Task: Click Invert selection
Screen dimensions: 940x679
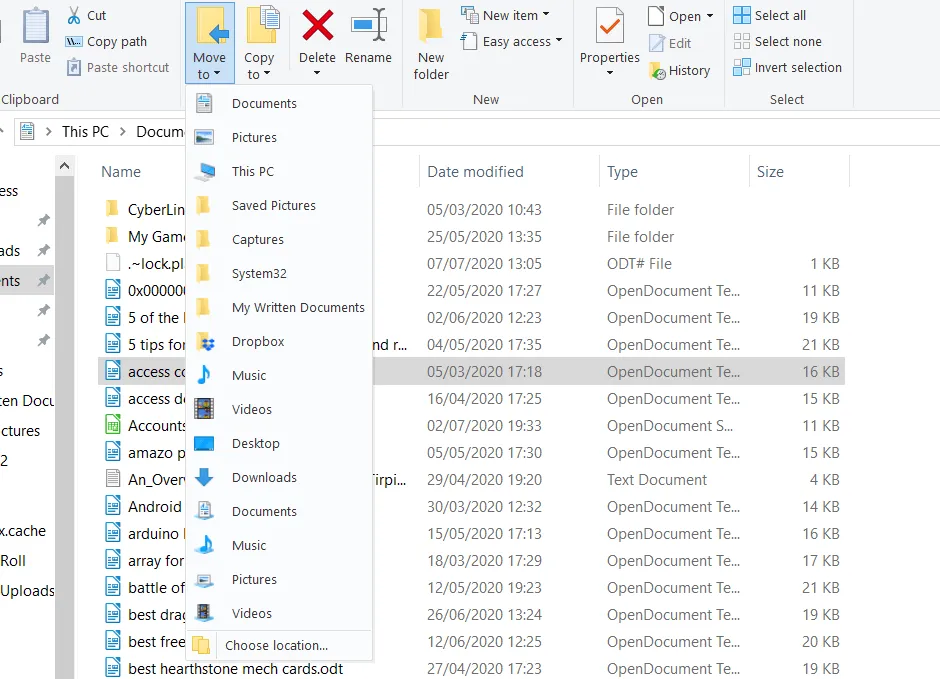Action: (787, 68)
